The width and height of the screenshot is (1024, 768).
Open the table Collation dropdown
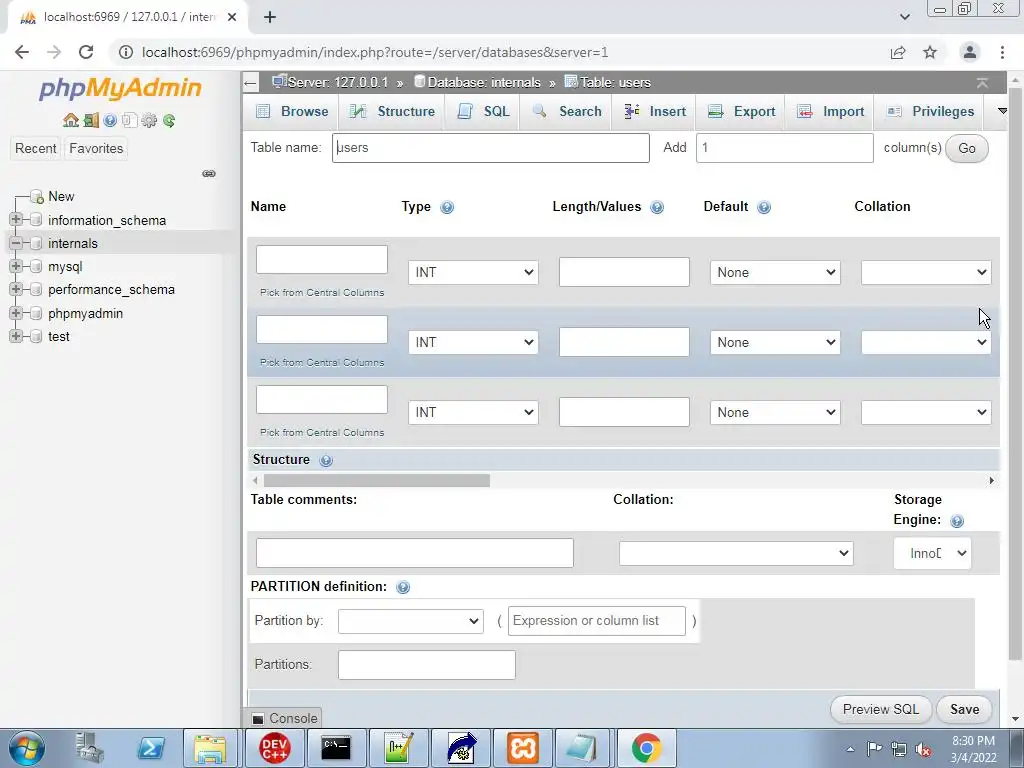(x=736, y=553)
